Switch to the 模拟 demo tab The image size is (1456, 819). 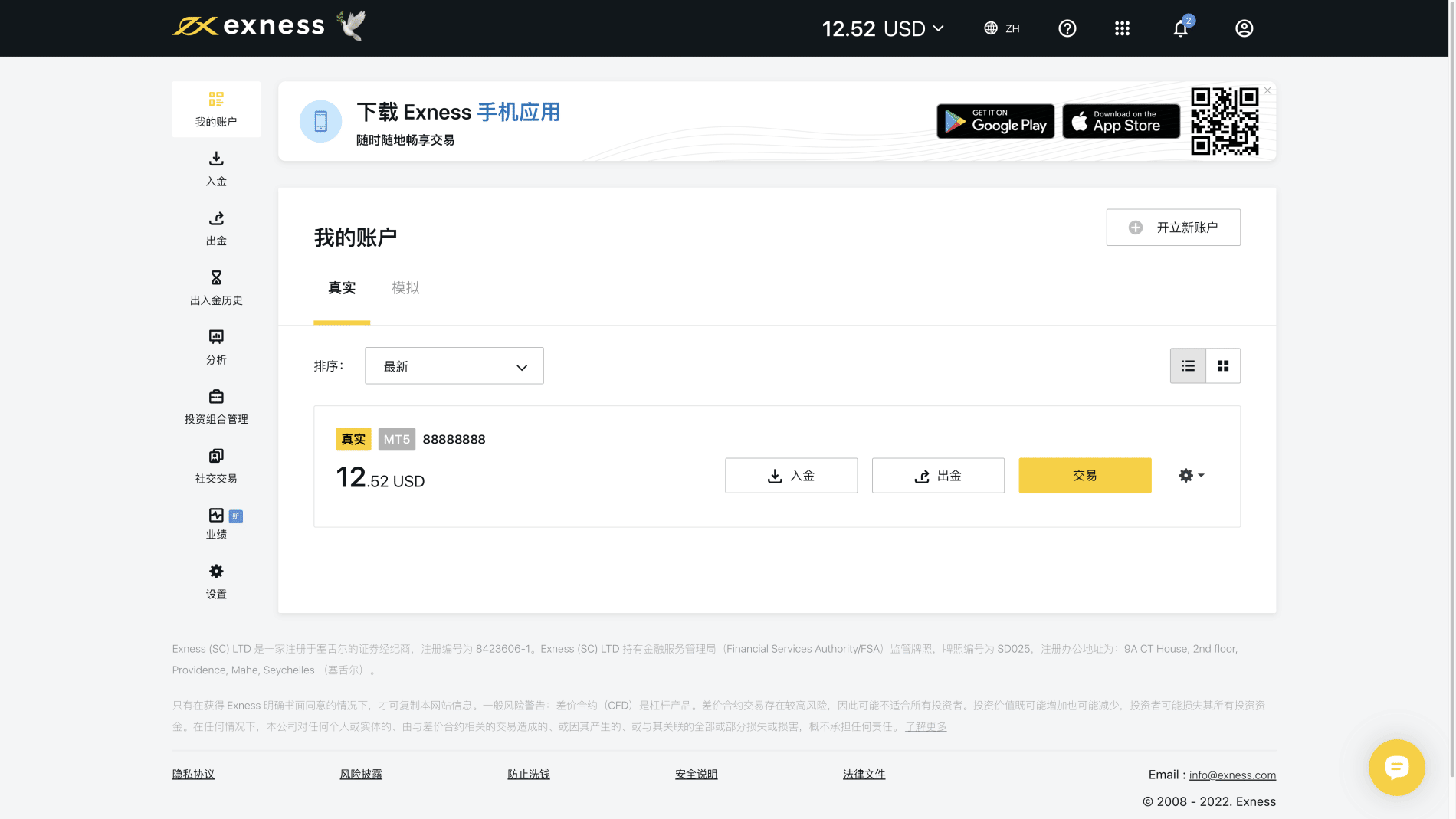point(405,288)
